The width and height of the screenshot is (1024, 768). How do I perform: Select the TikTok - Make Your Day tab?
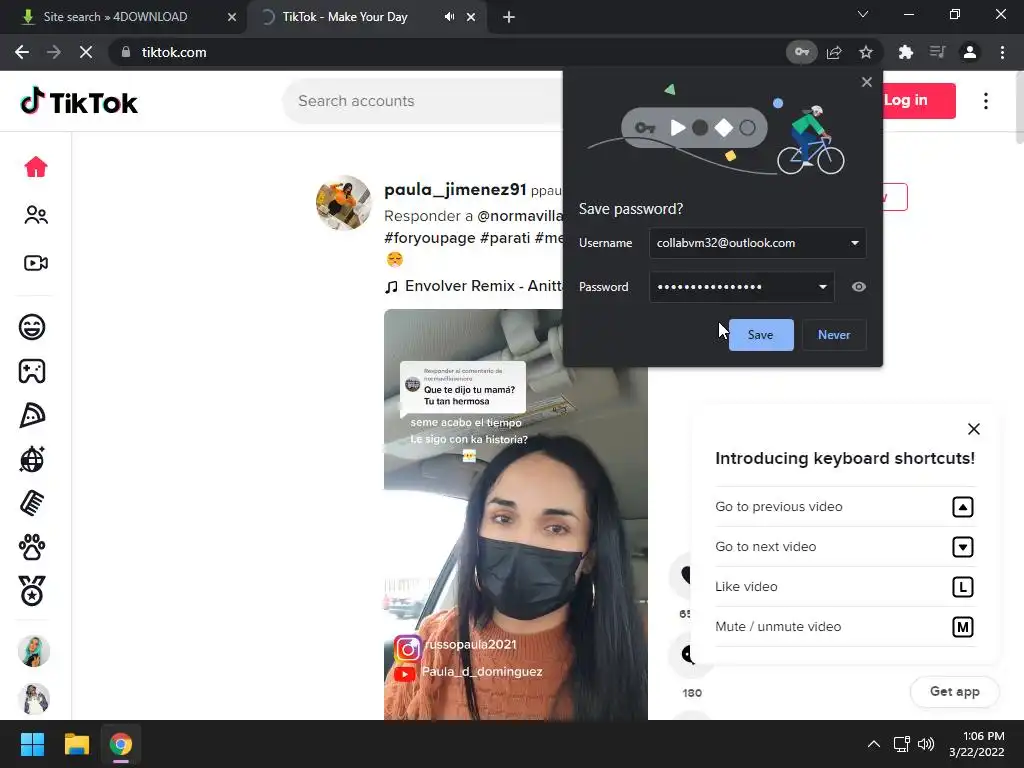coord(345,17)
